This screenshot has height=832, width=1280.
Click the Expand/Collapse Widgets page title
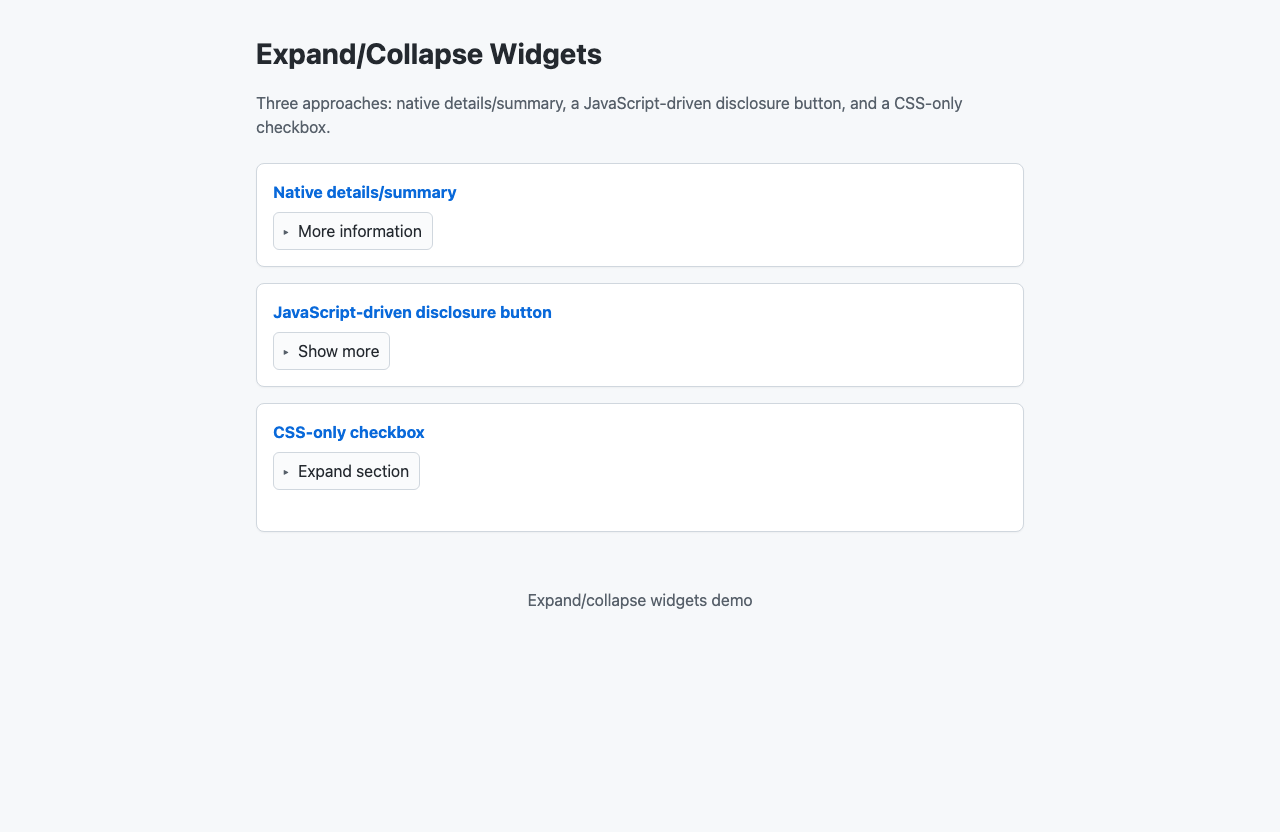click(428, 54)
